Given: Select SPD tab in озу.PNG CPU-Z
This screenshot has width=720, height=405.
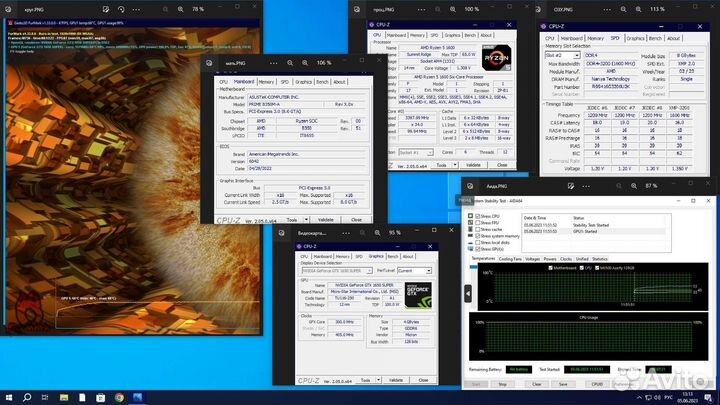Looking at the screenshot, I should tap(615, 39).
